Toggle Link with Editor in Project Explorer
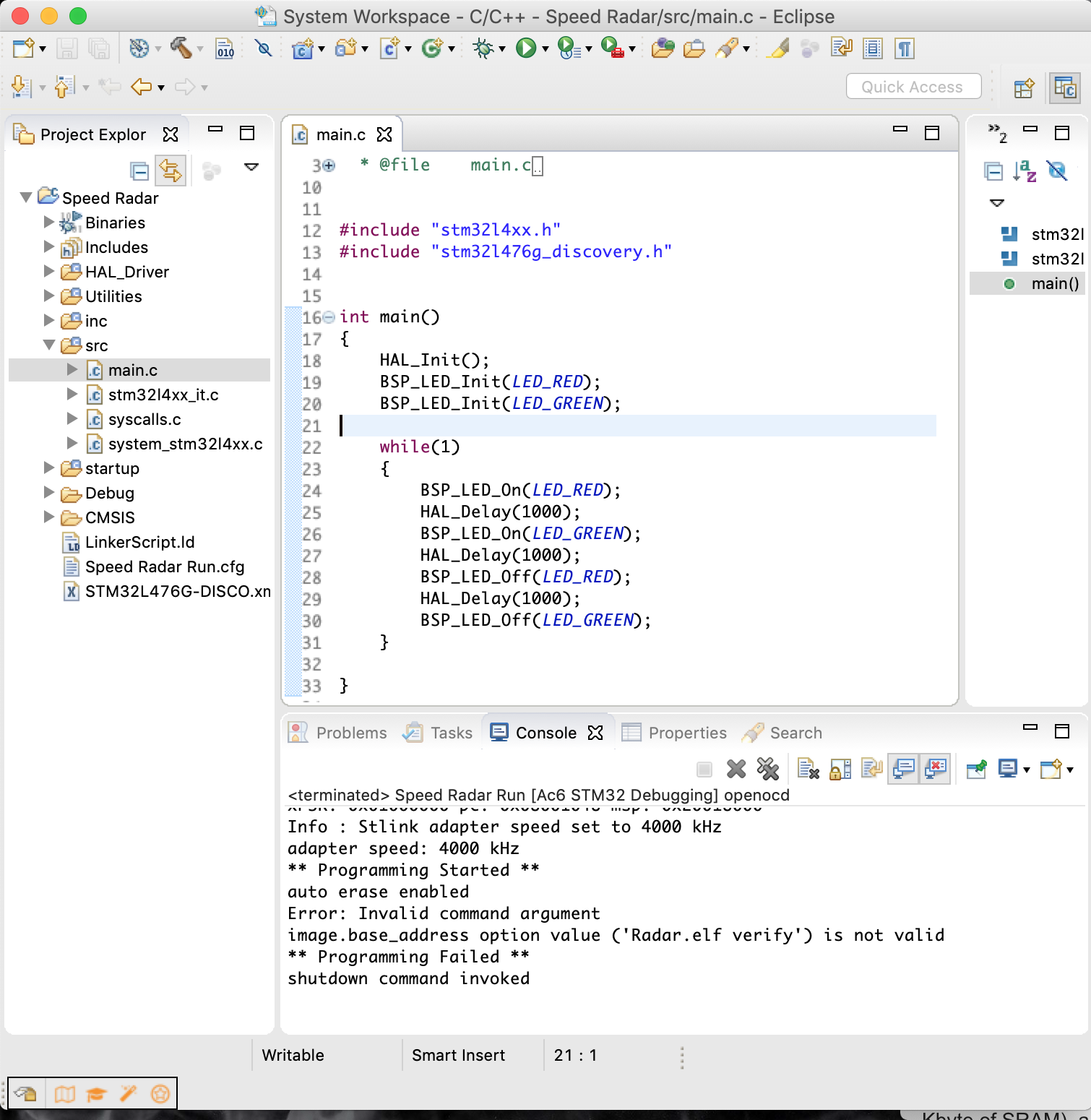 171,171
